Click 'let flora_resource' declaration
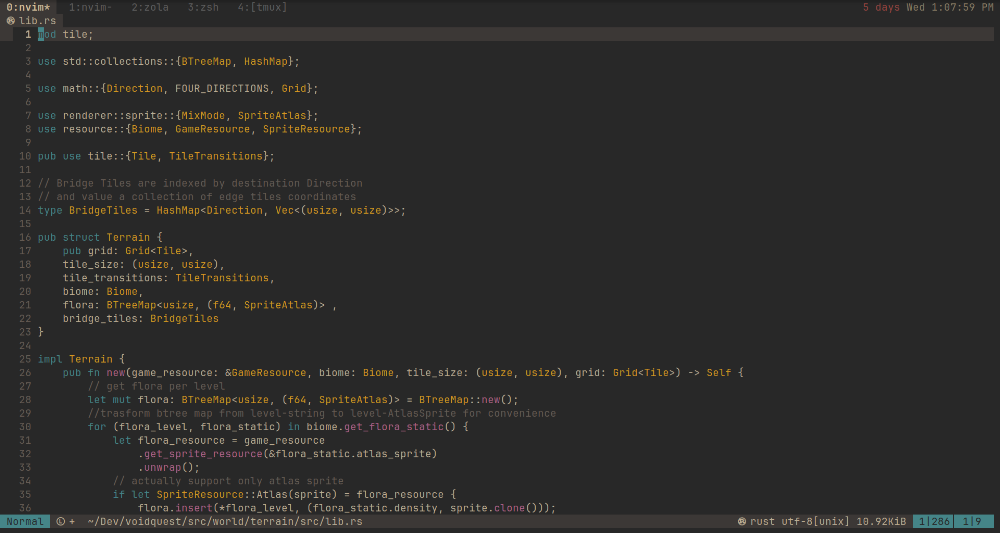Image resolution: width=1000 pixels, height=533 pixels. [x=168, y=440]
